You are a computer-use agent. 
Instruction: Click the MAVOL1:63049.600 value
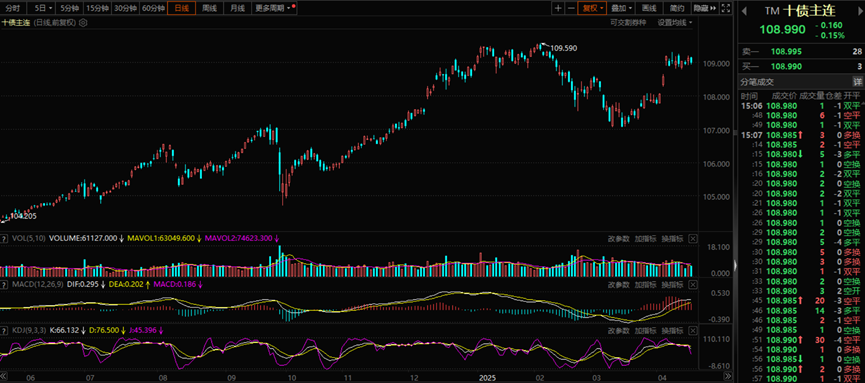[162, 238]
